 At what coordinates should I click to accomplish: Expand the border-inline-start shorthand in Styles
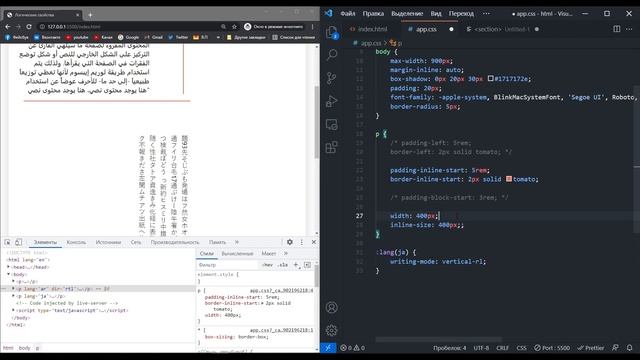tap(262, 303)
